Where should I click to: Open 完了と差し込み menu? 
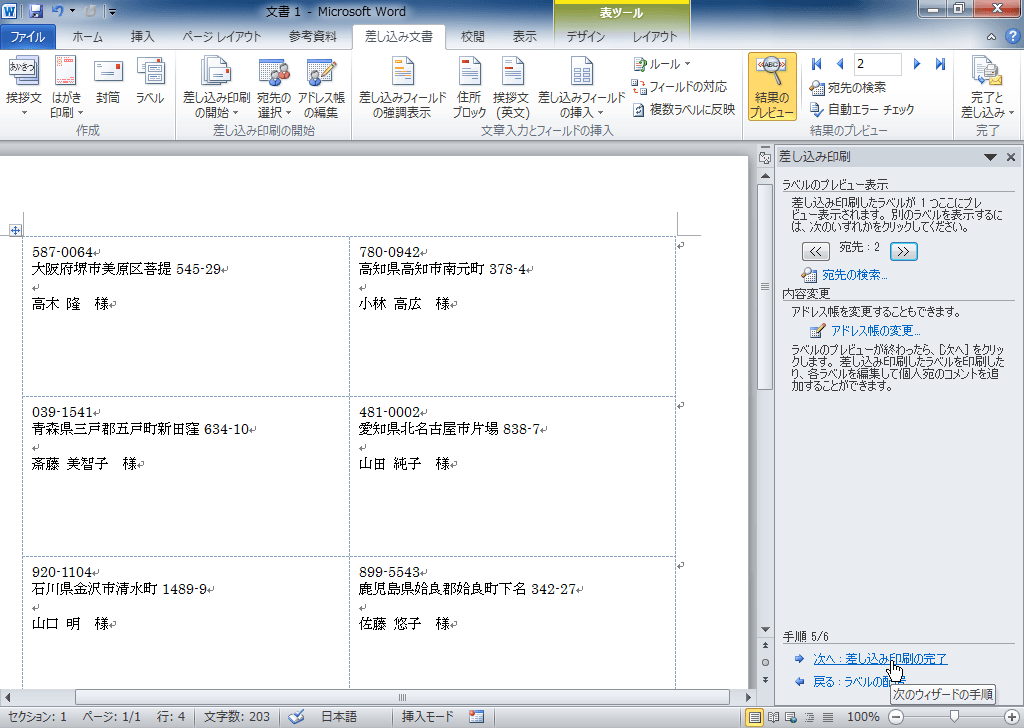click(x=987, y=87)
